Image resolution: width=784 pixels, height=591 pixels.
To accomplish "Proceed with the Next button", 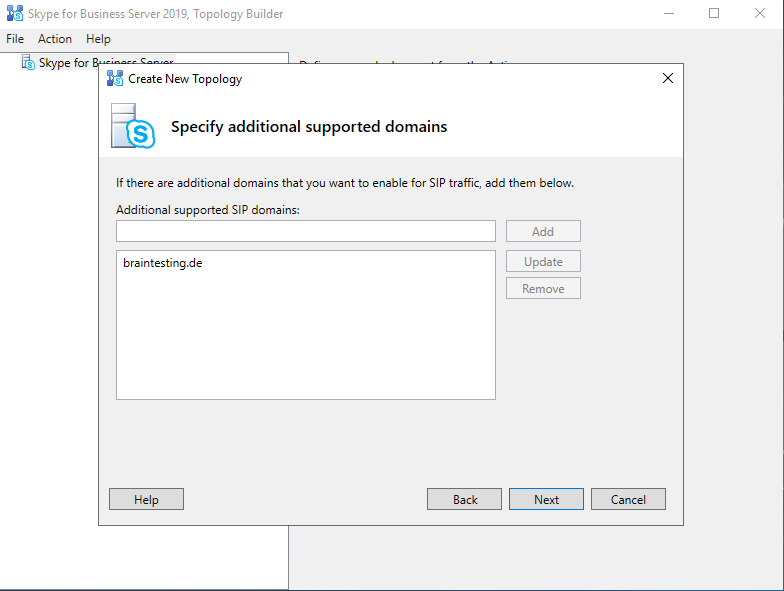I will pyautogui.click(x=546, y=499).
